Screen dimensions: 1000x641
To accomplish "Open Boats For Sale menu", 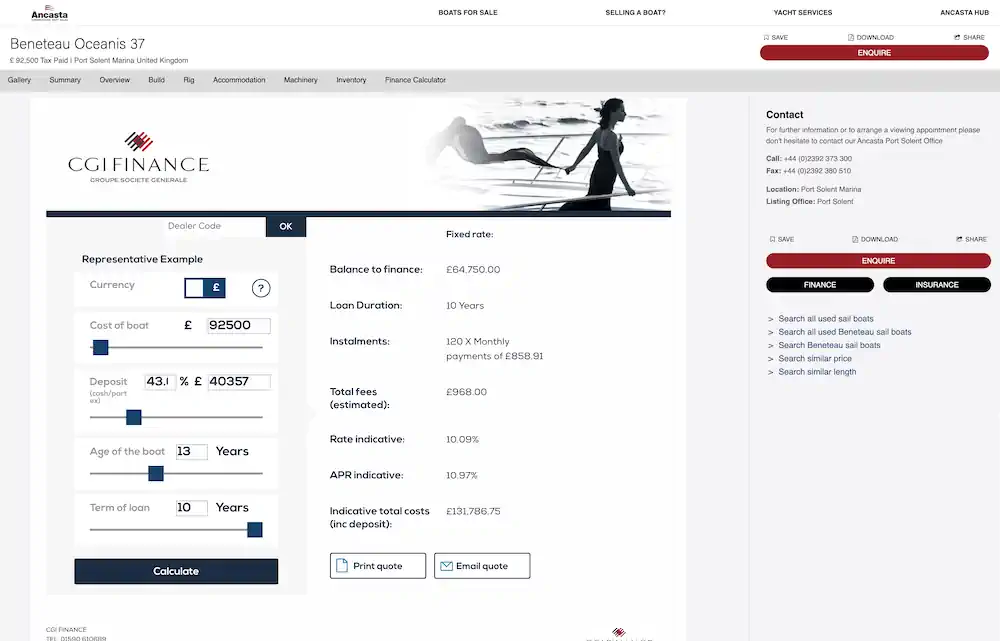I will pos(467,13).
